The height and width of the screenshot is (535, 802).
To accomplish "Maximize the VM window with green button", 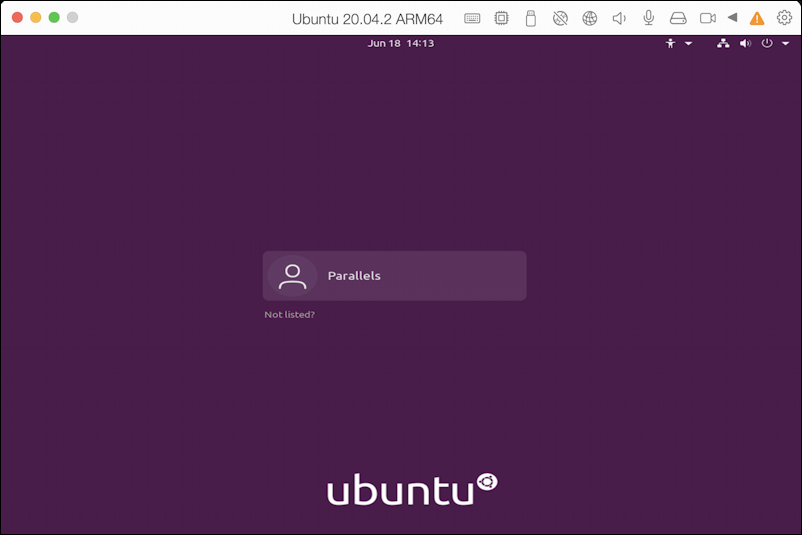I will pyautogui.click(x=54, y=17).
